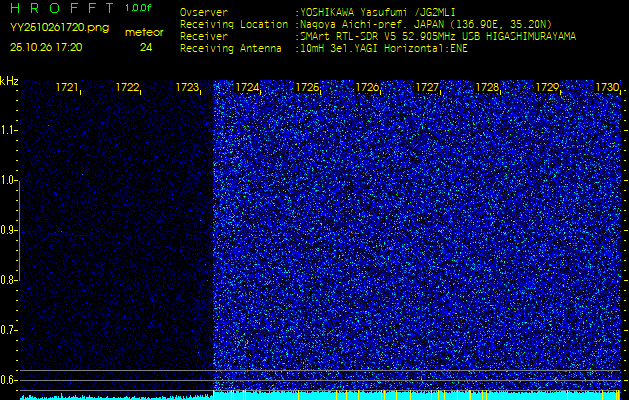Click the date stamp 26.10.26 17:20
Image resolution: width=629 pixels, height=400 pixels.
[x=46, y=47]
